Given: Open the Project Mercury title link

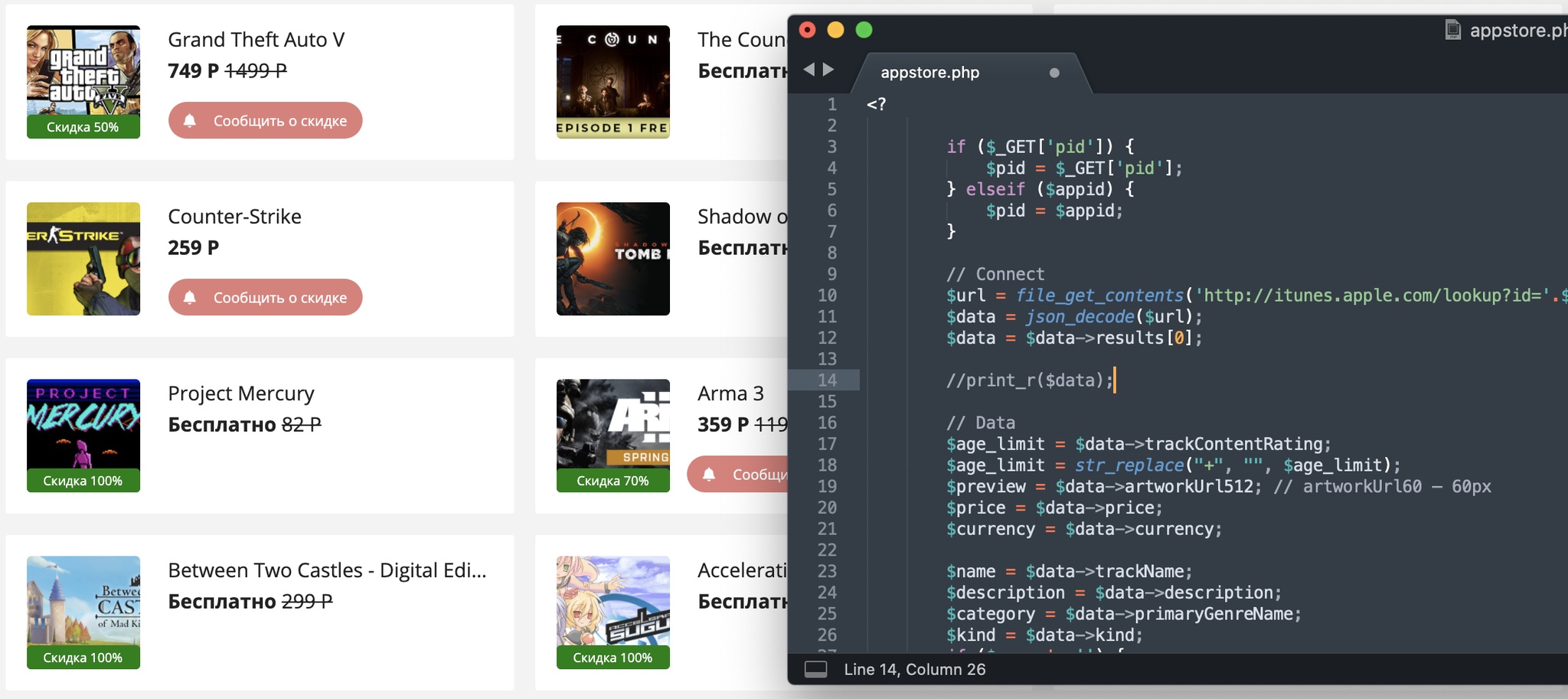Looking at the screenshot, I should coord(241,394).
